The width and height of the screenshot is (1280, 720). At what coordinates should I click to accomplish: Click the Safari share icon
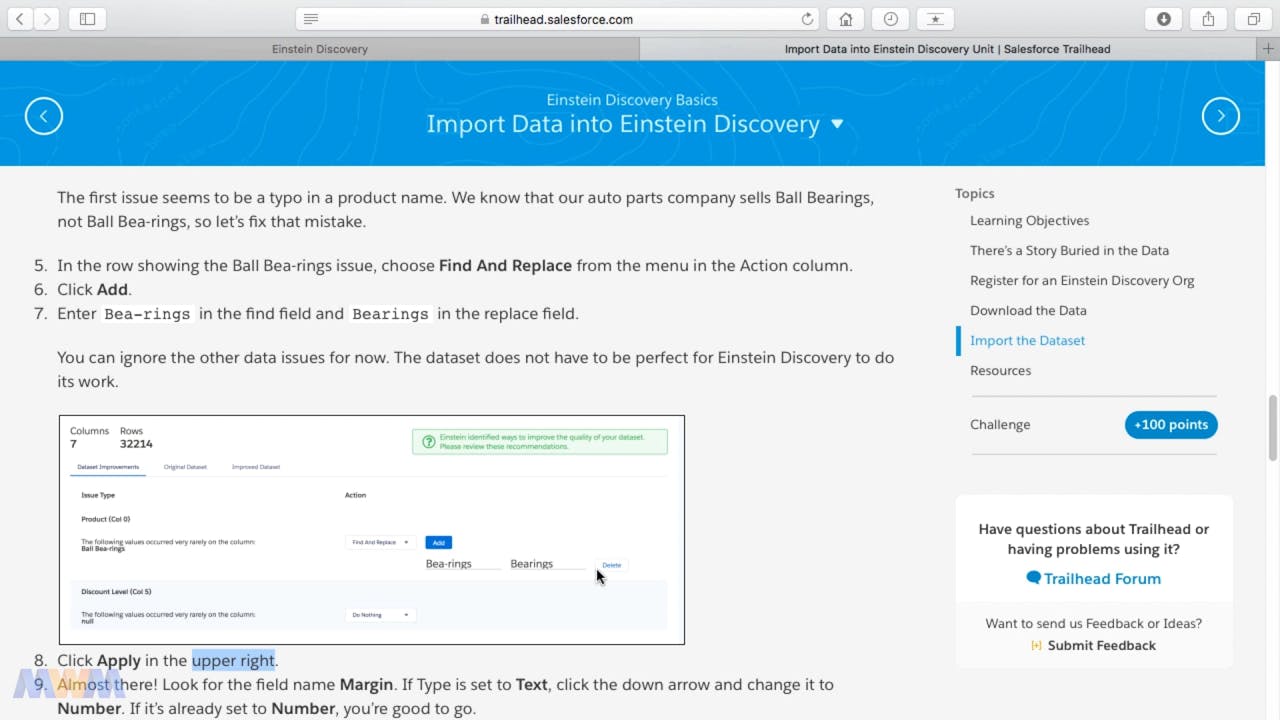[1208, 19]
